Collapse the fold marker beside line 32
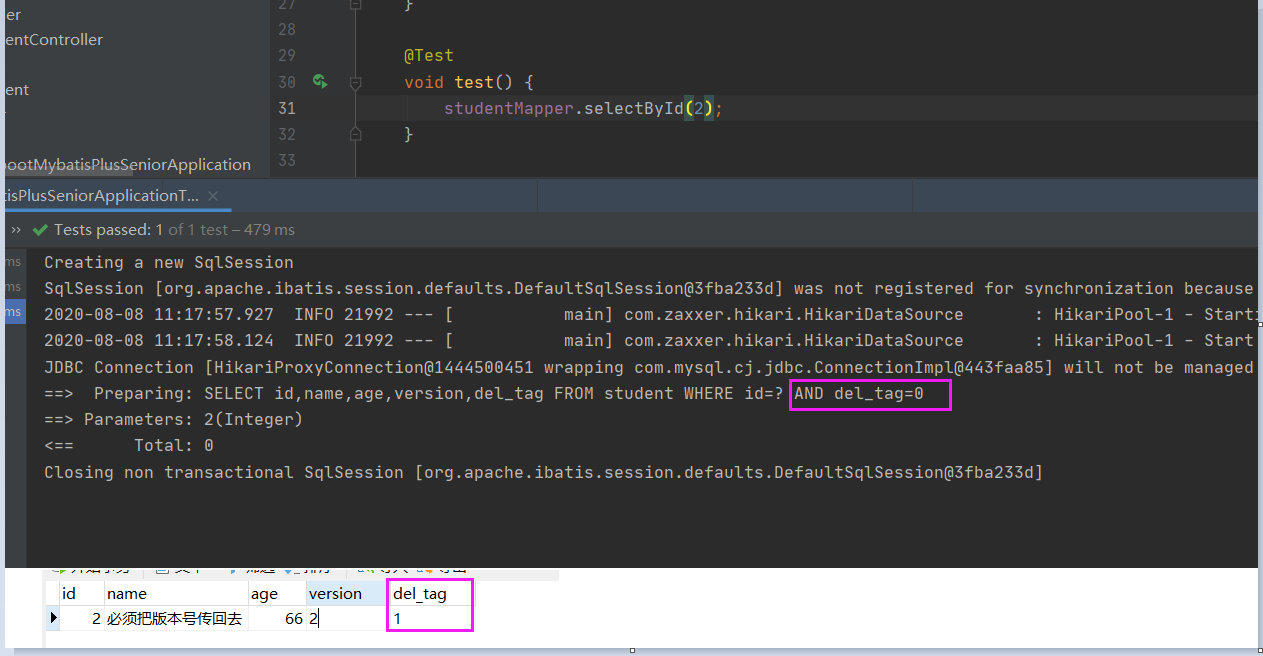This screenshot has width=1263, height=656. point(355,134)
